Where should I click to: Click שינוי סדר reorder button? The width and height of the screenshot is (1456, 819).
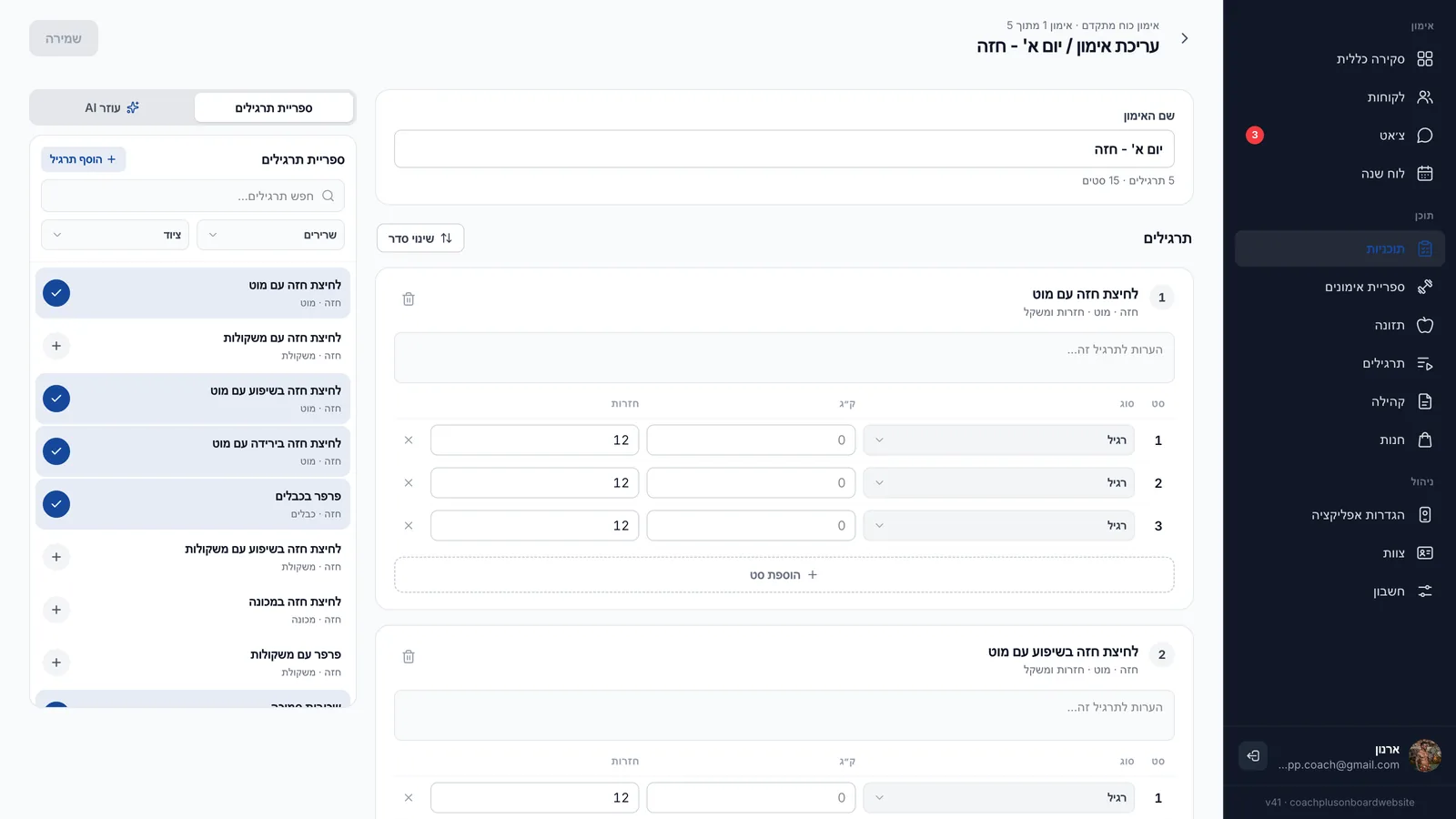pos(420,238)
